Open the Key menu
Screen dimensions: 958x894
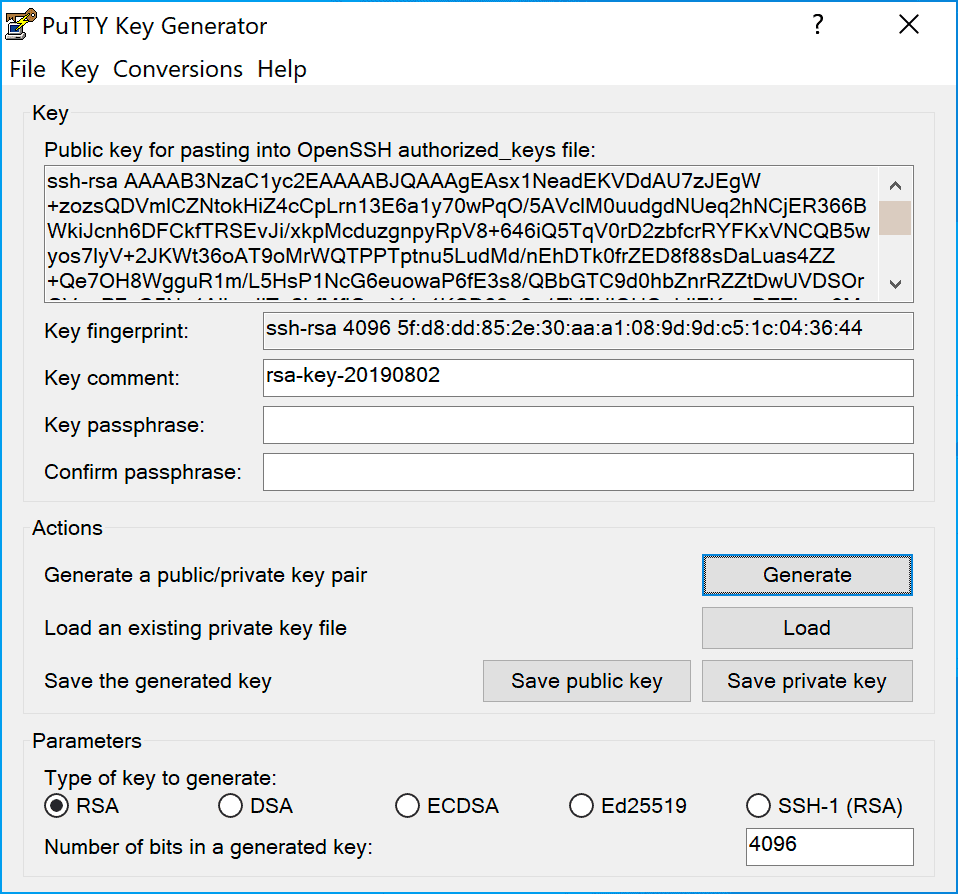click(79, 69)
